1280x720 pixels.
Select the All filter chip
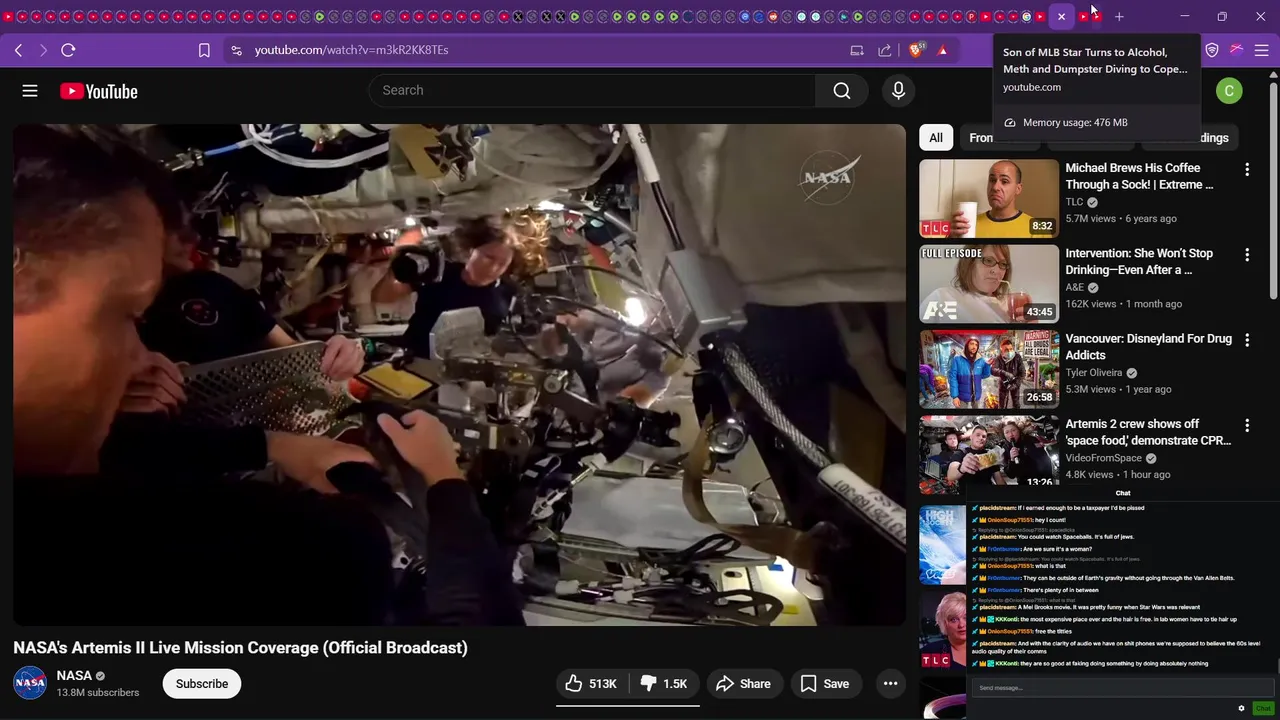coord(936,138)
